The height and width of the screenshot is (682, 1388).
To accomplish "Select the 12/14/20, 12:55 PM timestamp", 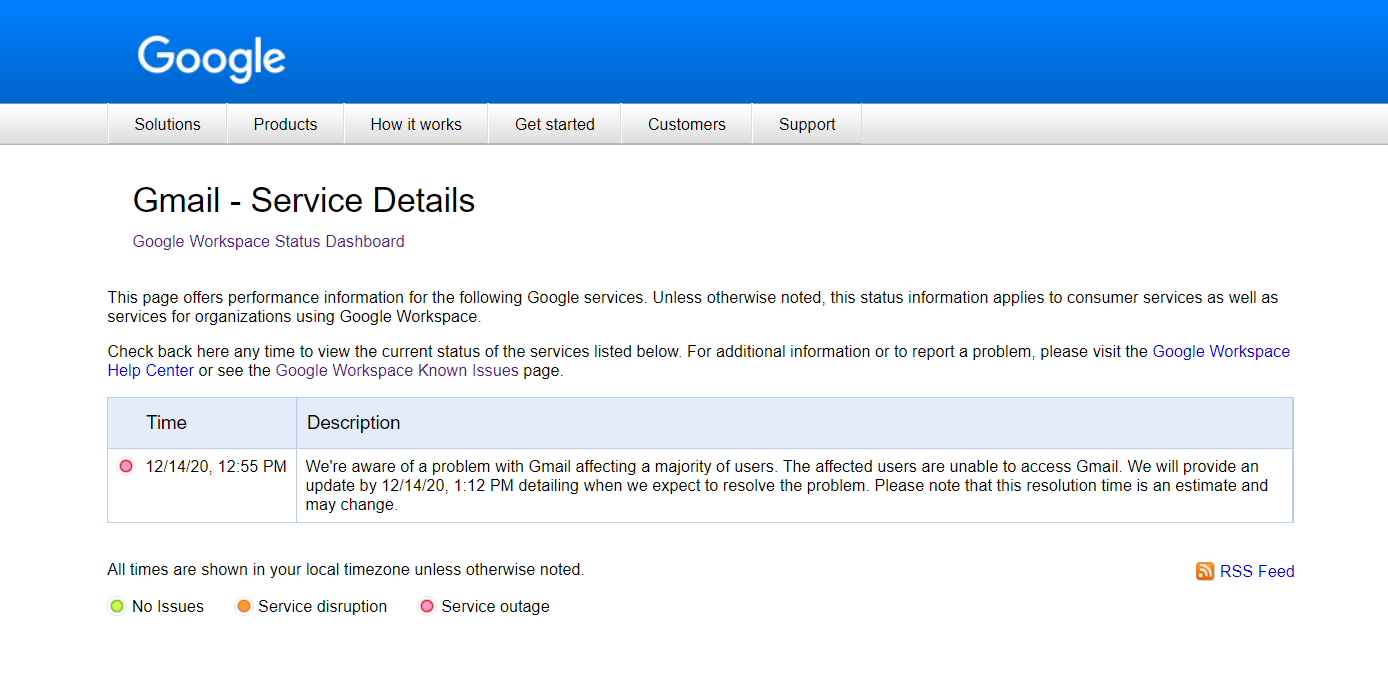I will click(216, 466).
